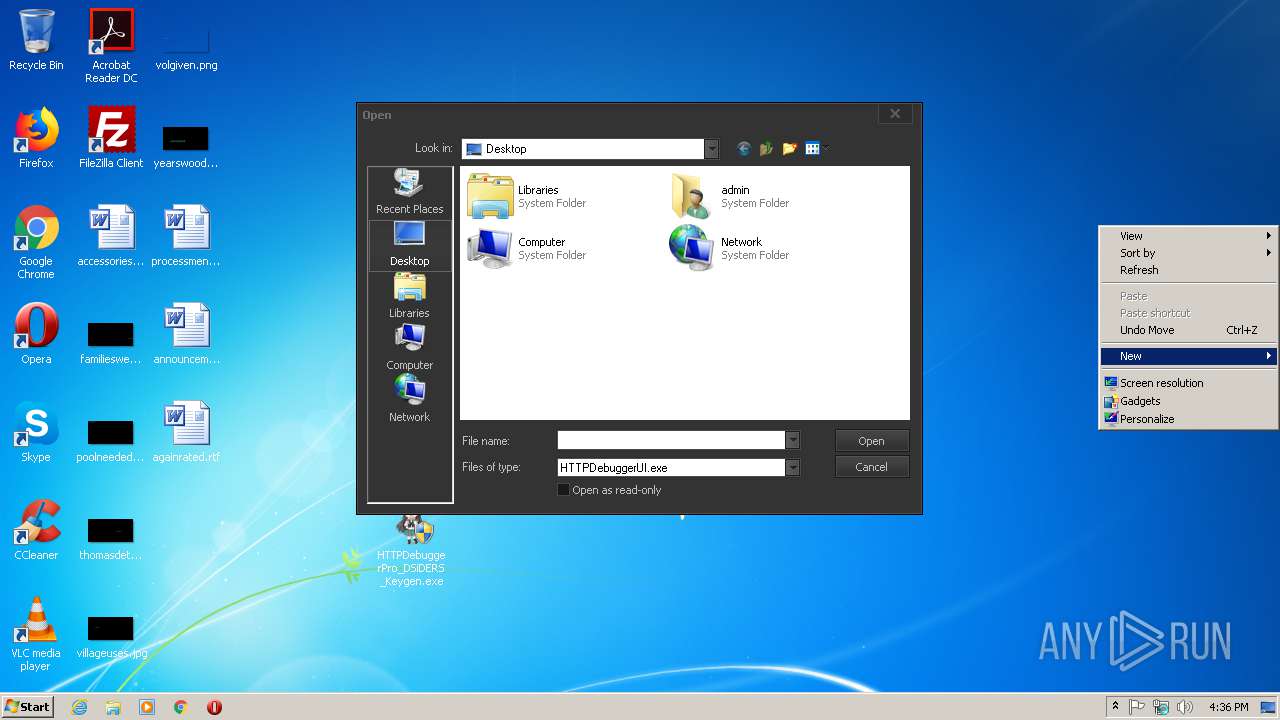This screenshot has width=1280, height=720.
Task: Select the accessories Word document icon
Action: pyautogui.click(x=111, y=236)
